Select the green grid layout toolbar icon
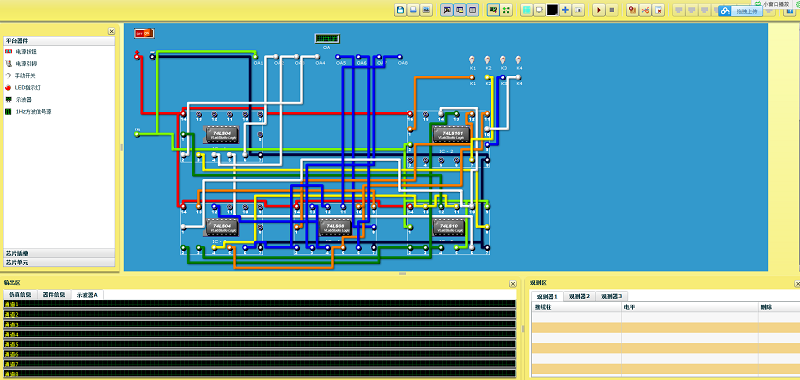The width and height of the screenshot is (800, 380). (506, 10)
